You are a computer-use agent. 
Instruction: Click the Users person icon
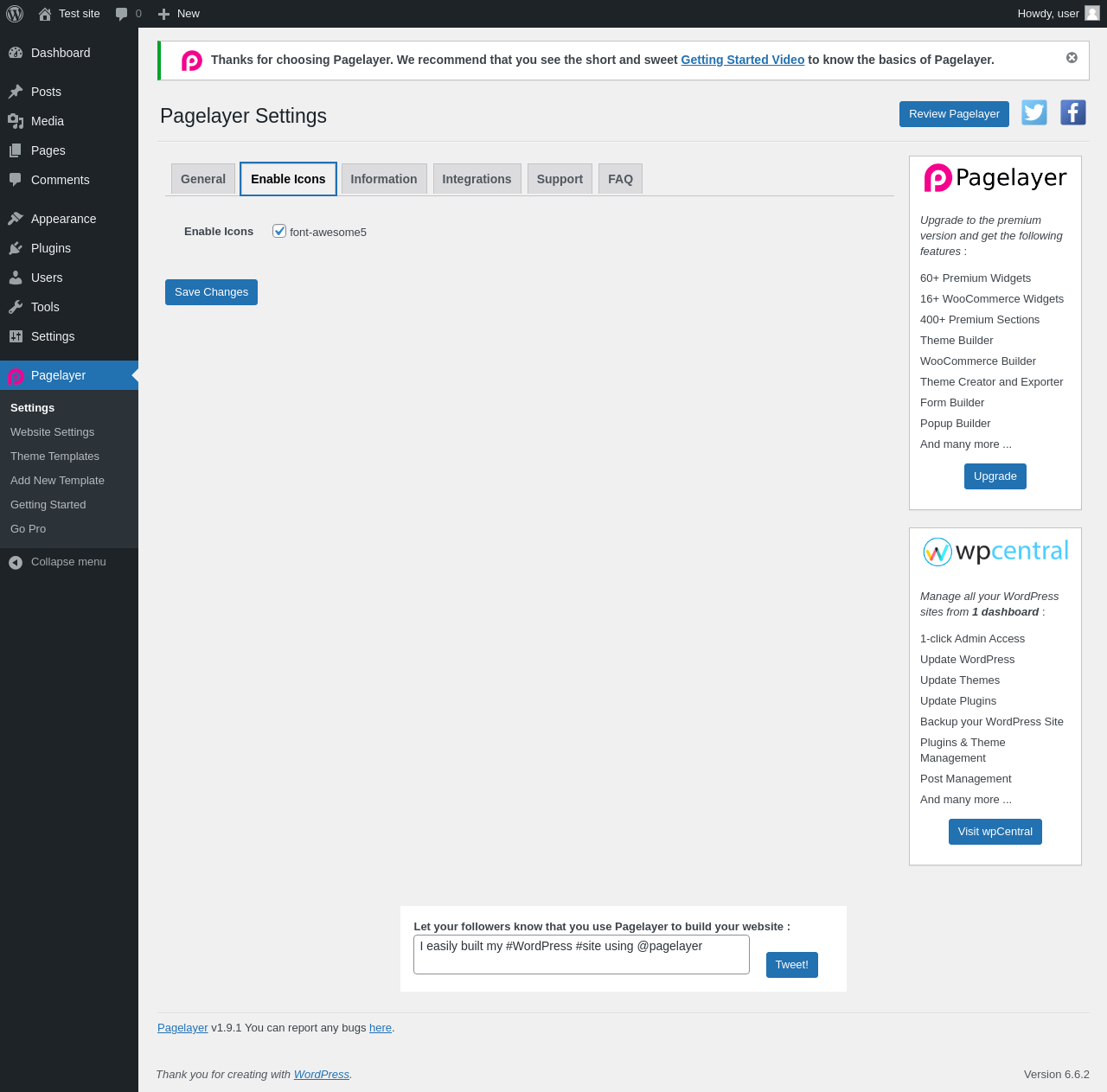pos(16,278)
